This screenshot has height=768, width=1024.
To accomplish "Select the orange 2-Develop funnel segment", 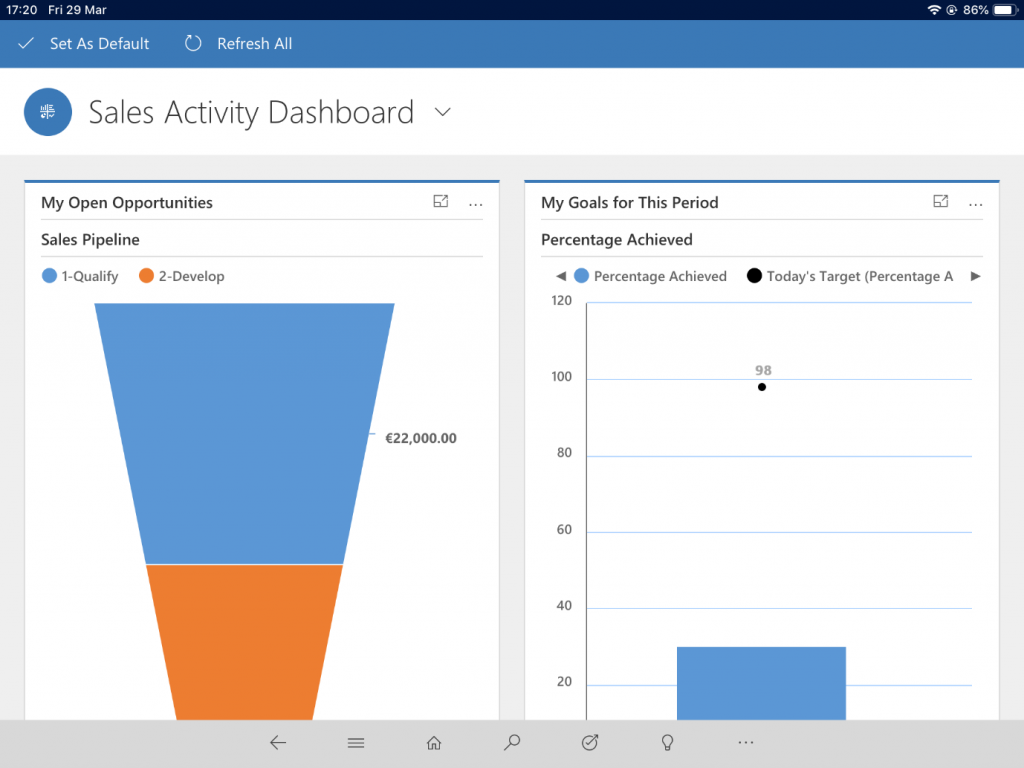I will (244, 640).
